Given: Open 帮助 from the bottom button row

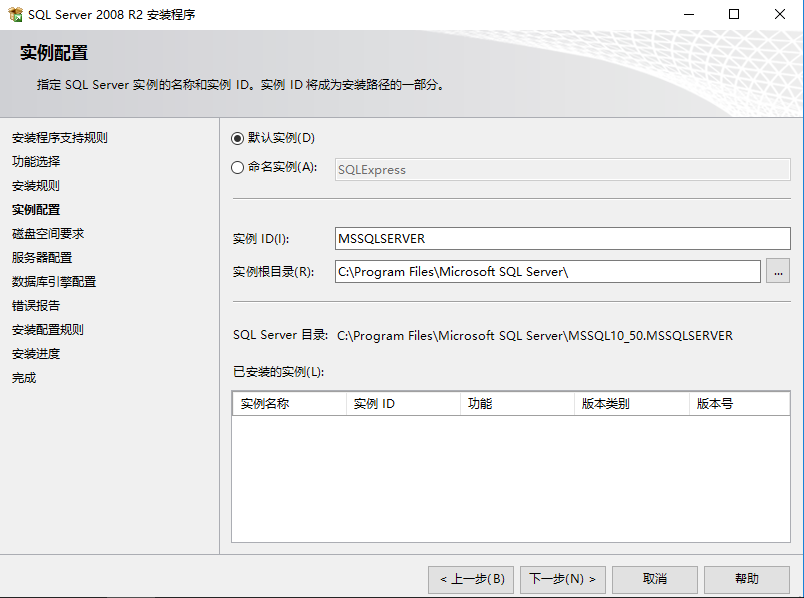Looking at the screenshot, I should click(x=747, y=579).
